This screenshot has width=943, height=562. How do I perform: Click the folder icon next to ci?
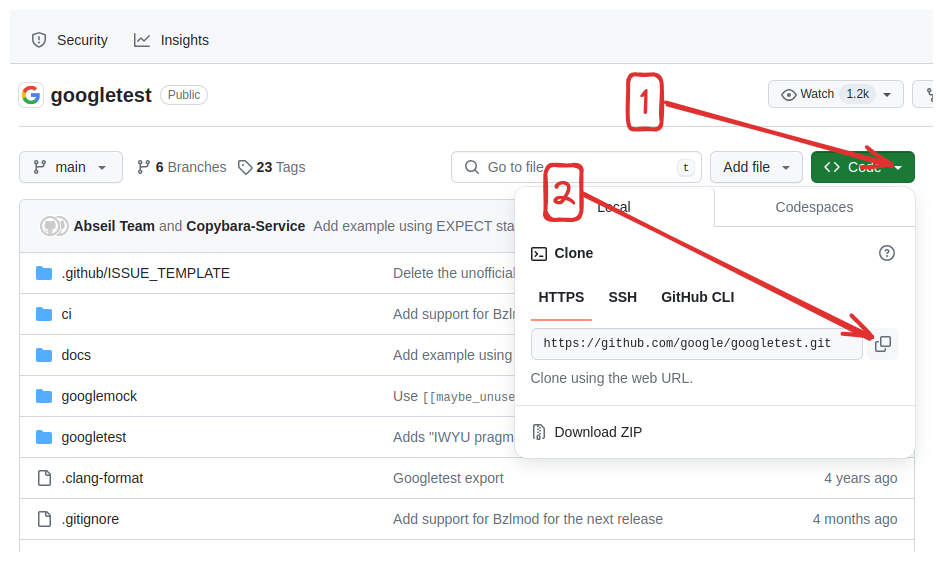tap(44, 315)
